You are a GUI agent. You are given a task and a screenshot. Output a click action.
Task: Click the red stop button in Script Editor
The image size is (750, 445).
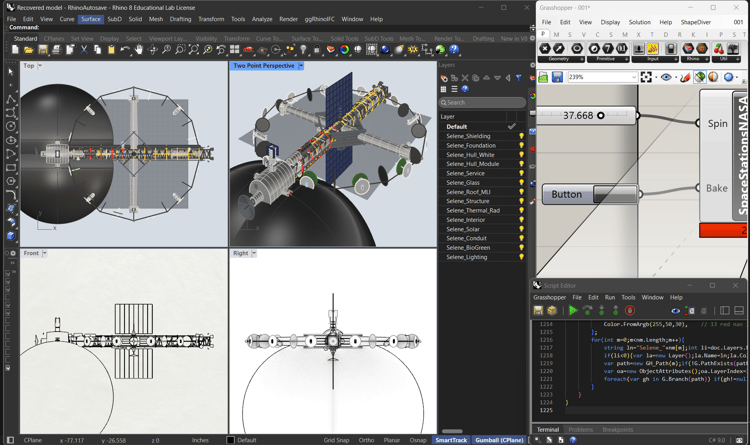(x=629, y=311)
